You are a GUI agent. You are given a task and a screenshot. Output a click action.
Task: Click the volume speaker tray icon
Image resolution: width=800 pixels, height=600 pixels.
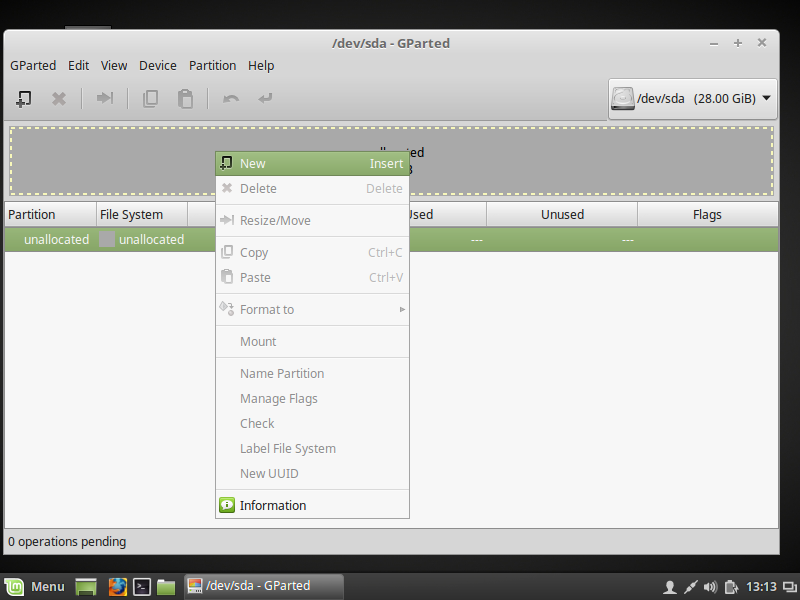pos(711,587)
